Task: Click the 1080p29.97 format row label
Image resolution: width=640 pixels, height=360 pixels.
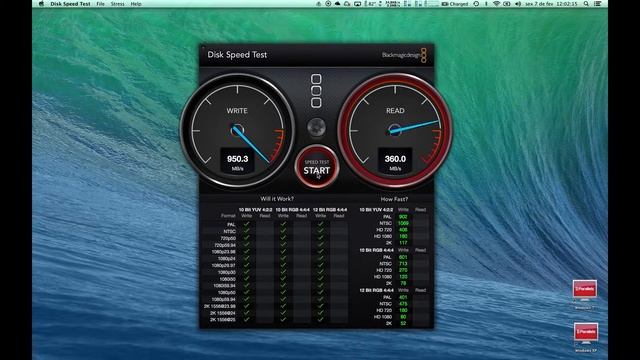Action: 224,265
